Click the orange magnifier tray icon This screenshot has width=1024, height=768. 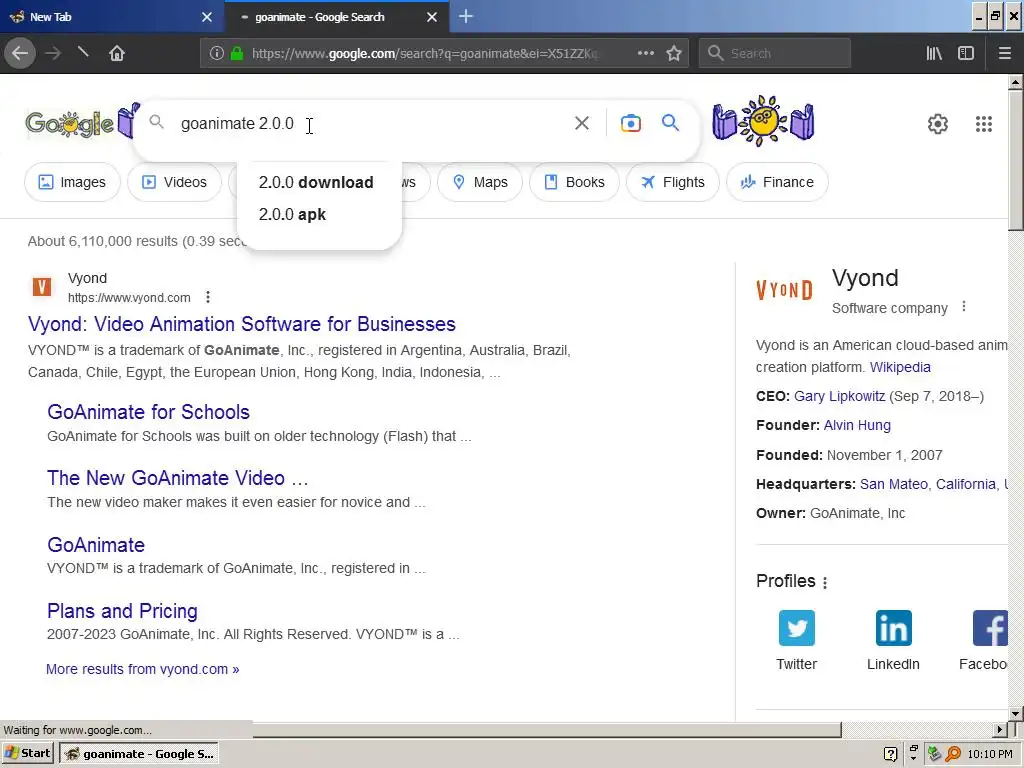point(953,754)
